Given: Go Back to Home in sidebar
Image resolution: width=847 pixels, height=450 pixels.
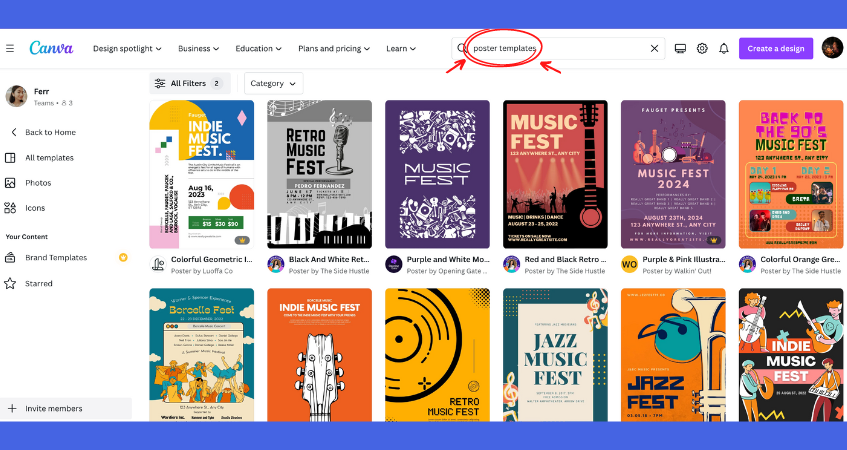Looking at the screenshot, I should (50, 132).
